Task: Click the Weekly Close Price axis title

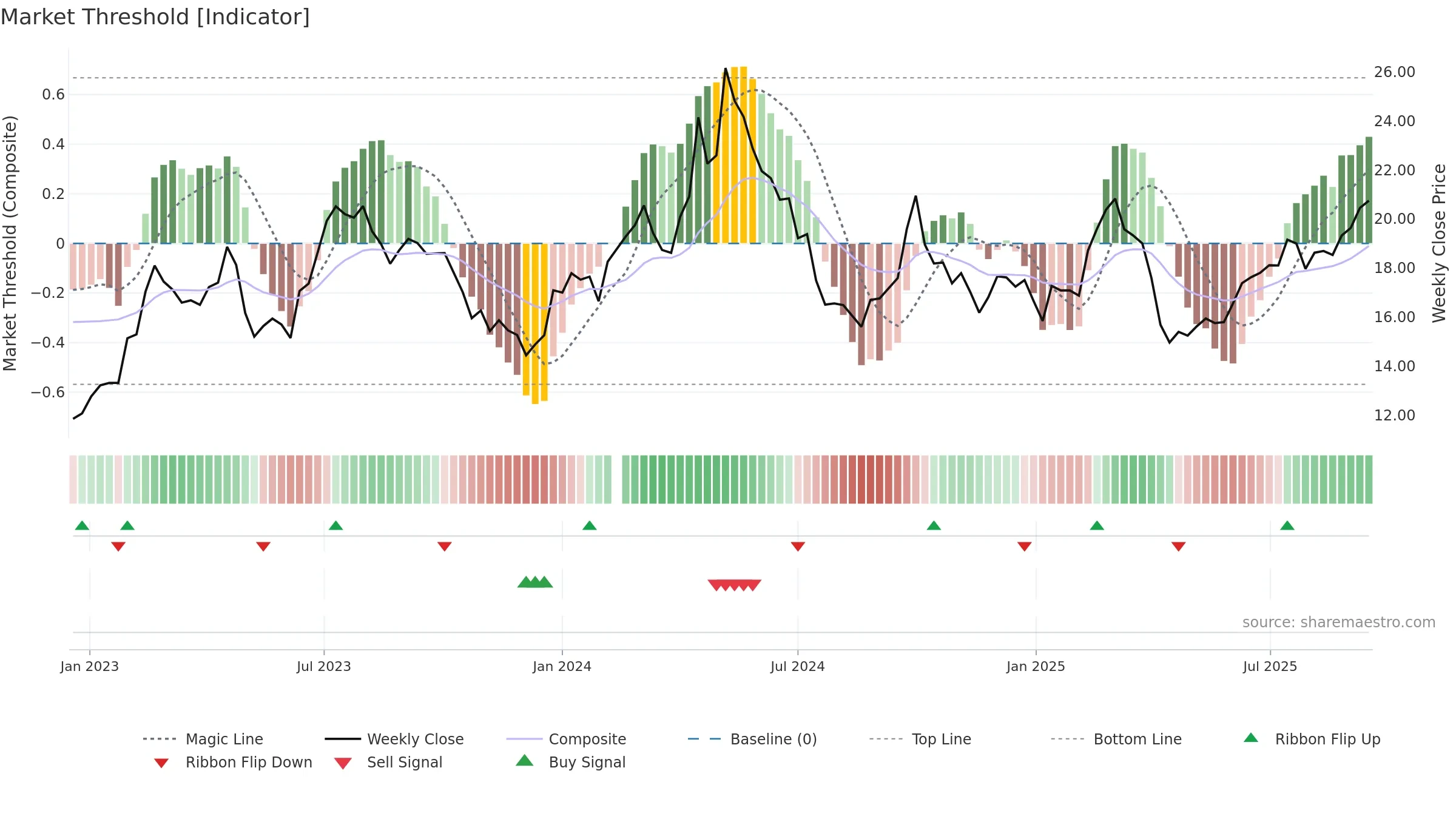Action: [x=1439, y=243]
